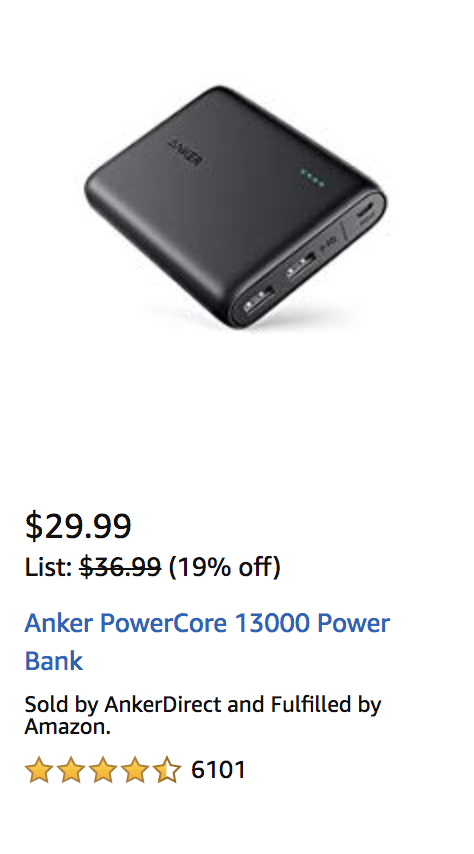Image resolution: width=474 pixels, height=854 pixels.
Task: Click the second gold rating star
Action: click(71, 770)
